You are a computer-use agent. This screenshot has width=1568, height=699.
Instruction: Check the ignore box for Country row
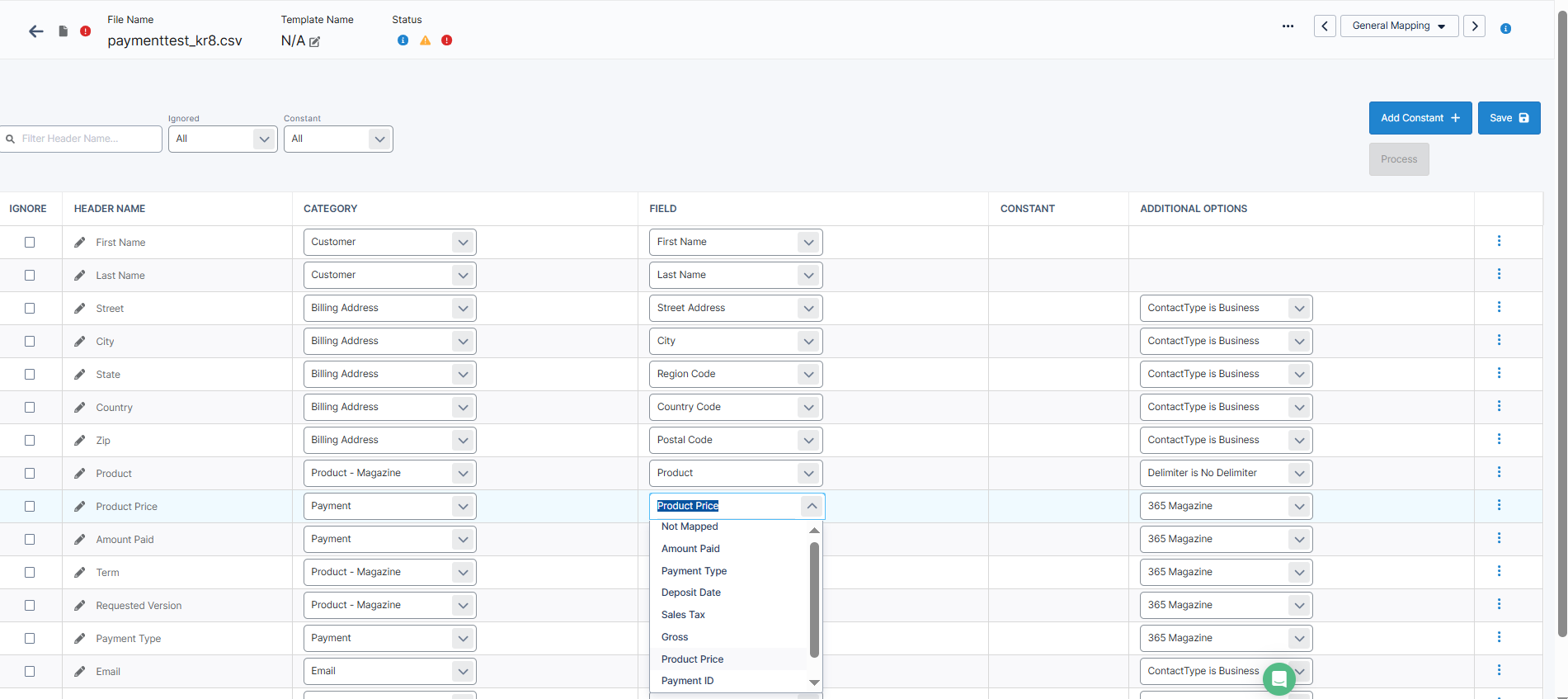[30, 407]
